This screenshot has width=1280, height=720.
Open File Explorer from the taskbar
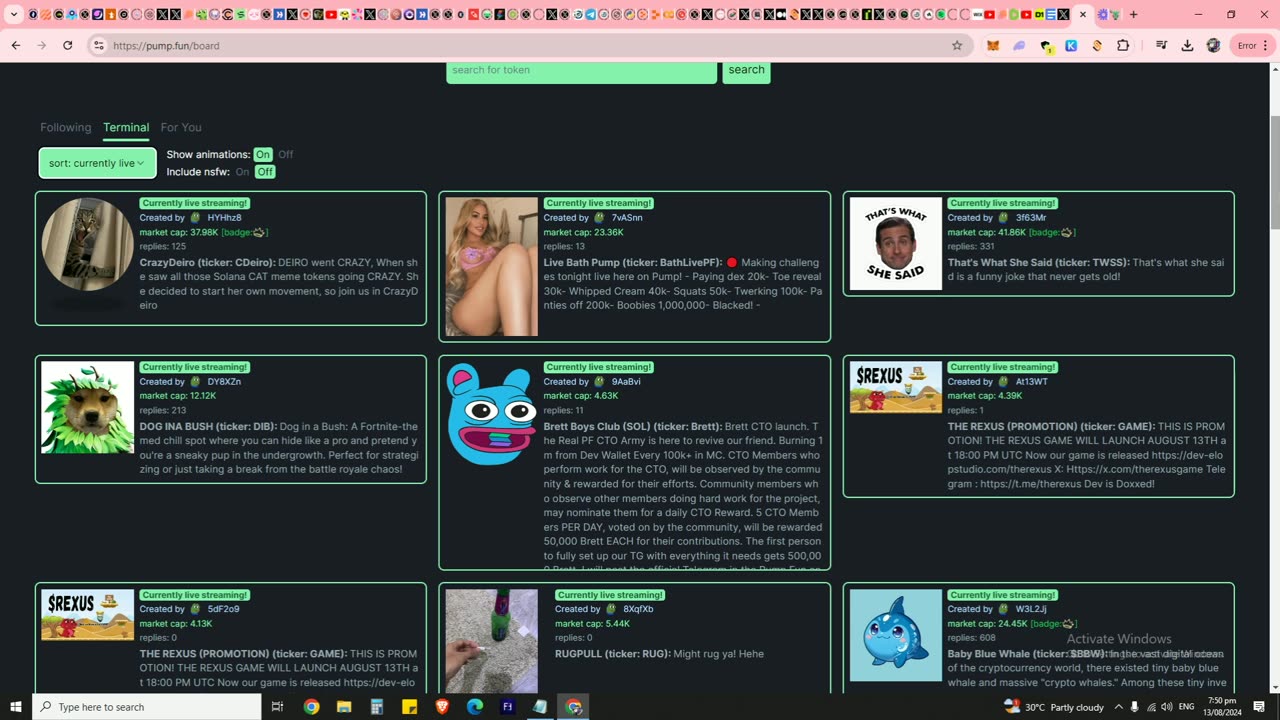click(x=344, y=707)
